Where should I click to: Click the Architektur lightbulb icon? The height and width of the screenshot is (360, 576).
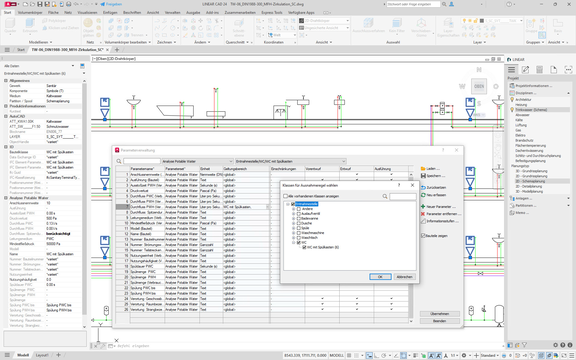pos(512,100)
